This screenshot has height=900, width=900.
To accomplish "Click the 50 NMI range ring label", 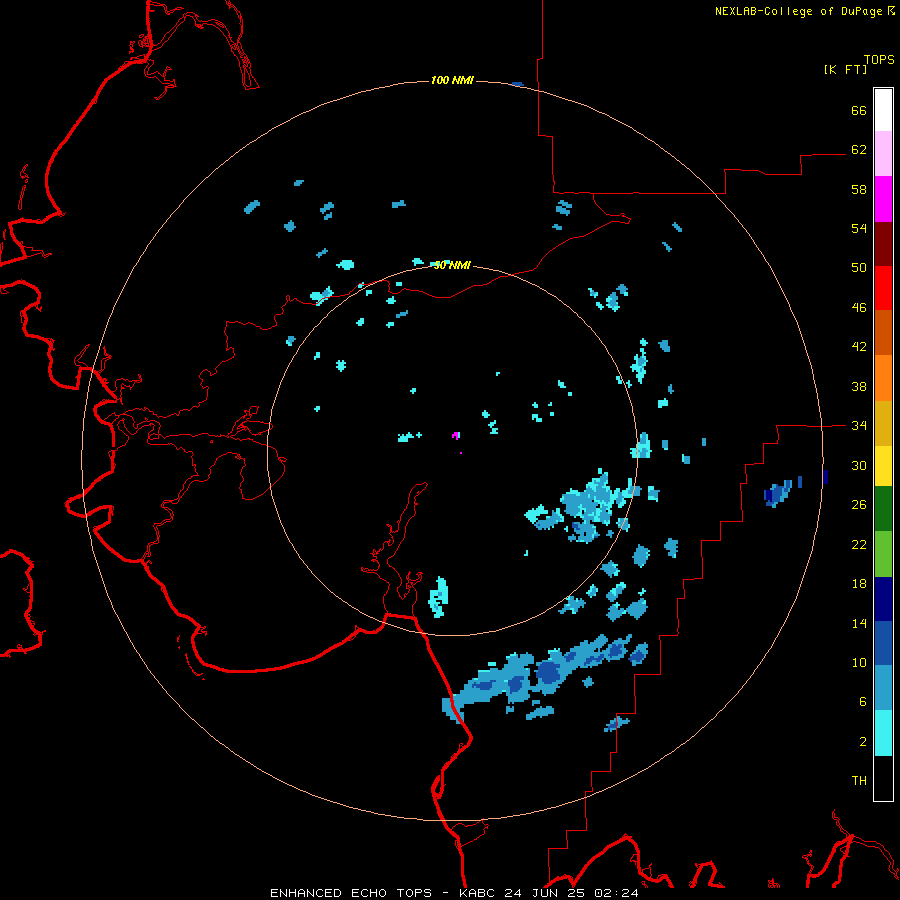I will pos(452,265).
